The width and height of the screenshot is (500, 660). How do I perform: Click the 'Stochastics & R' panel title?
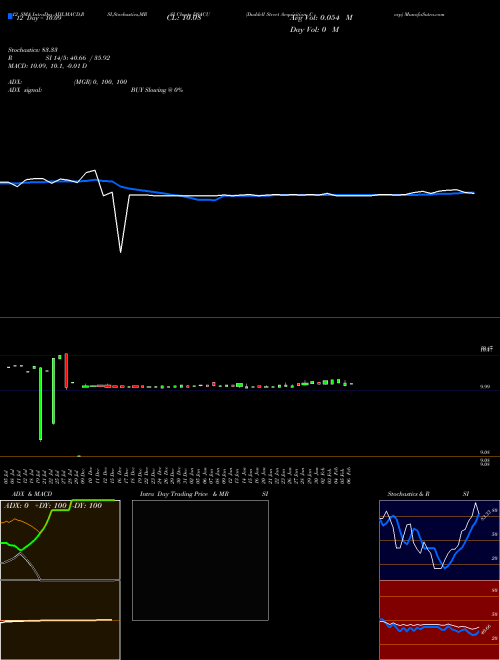408,494
